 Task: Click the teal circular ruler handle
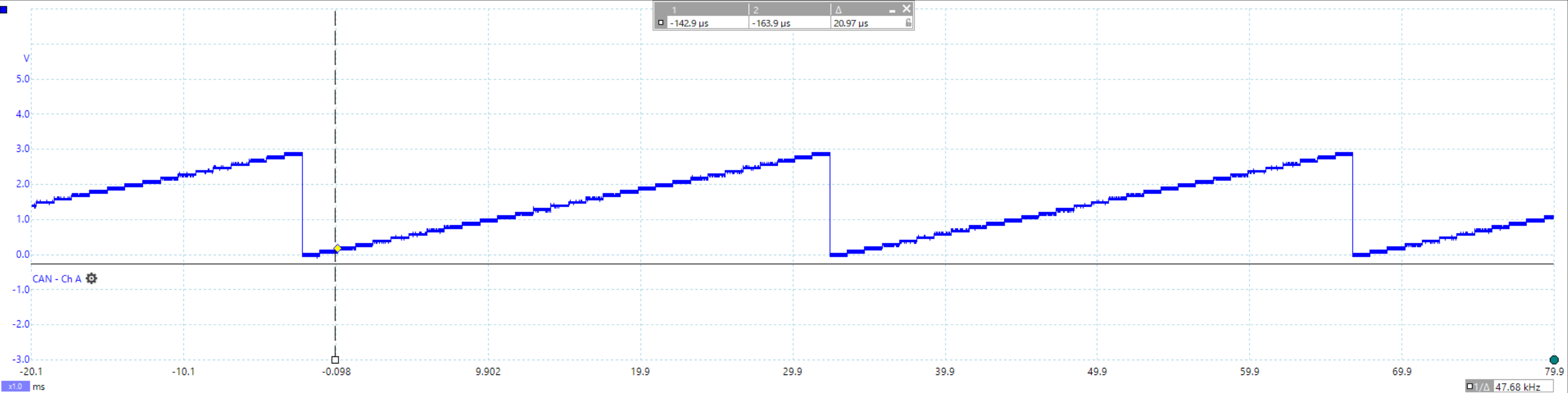pos(1553,360)
